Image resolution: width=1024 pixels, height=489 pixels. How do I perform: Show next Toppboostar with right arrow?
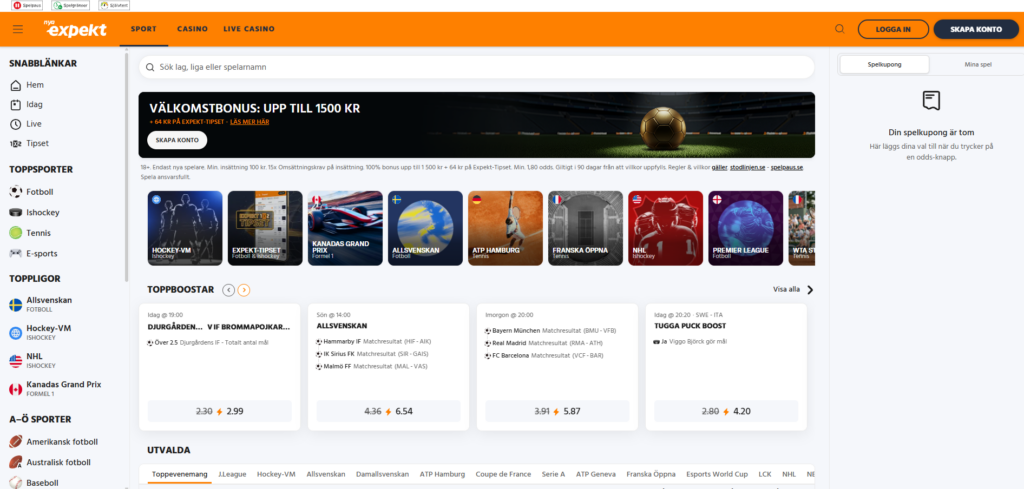pos(244,290)
